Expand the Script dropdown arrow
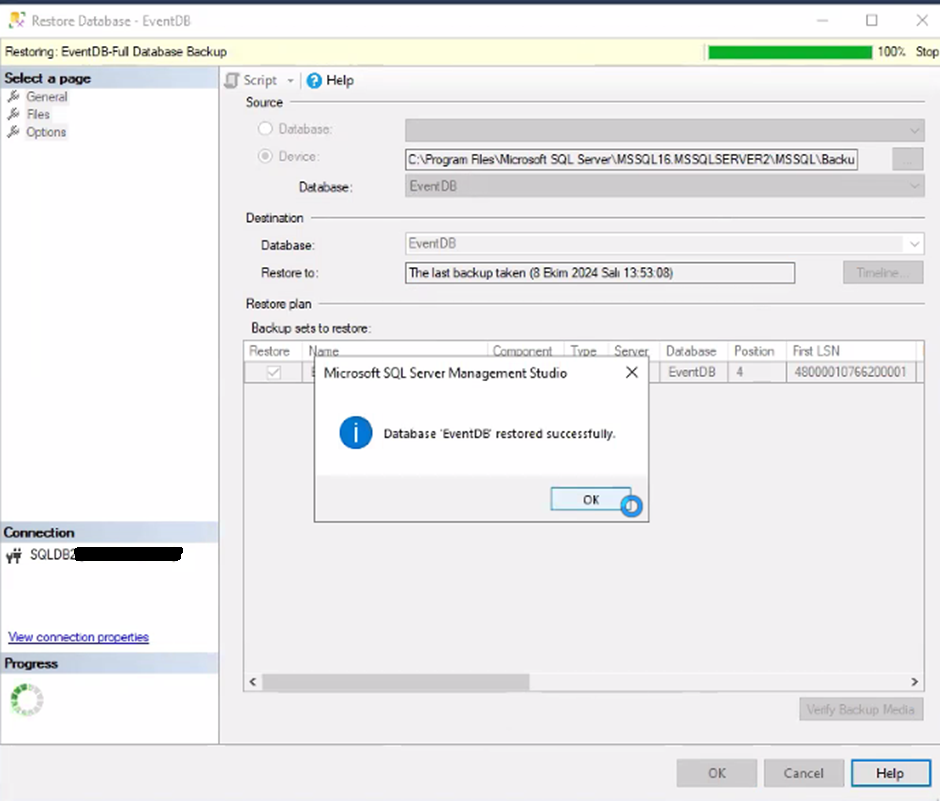 point(291,80)
